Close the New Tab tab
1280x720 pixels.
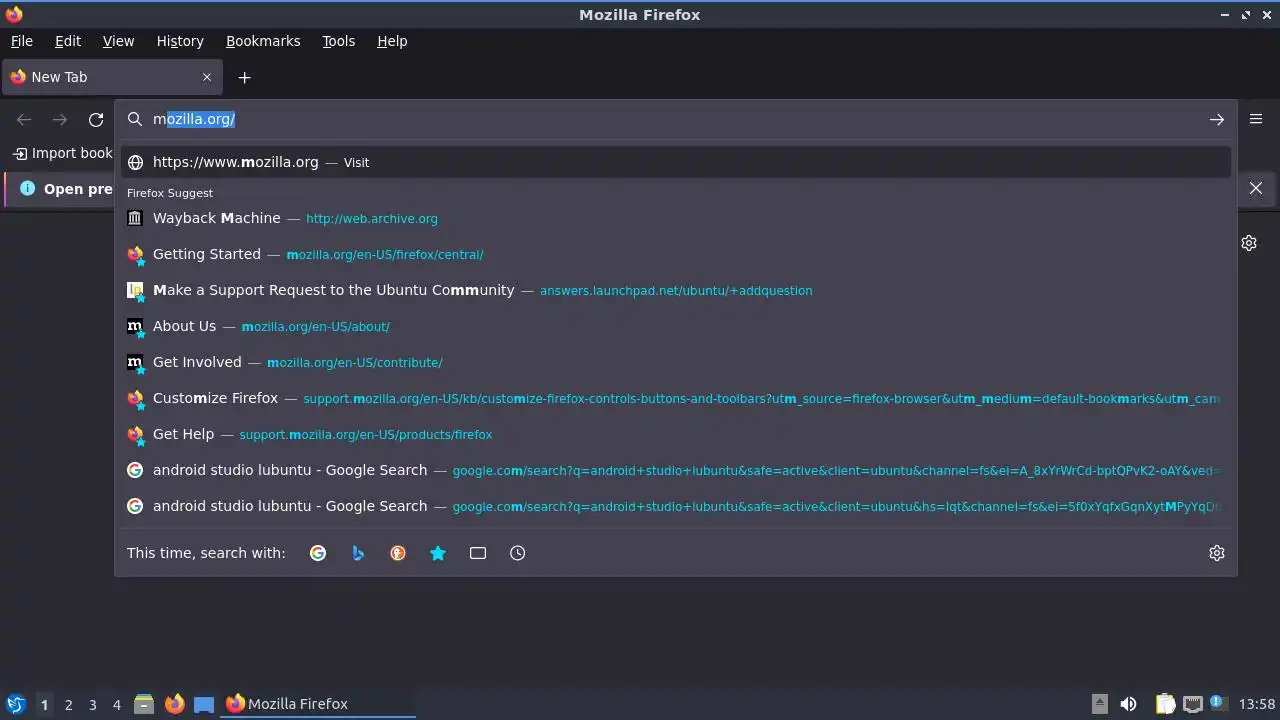coord(207,77)
